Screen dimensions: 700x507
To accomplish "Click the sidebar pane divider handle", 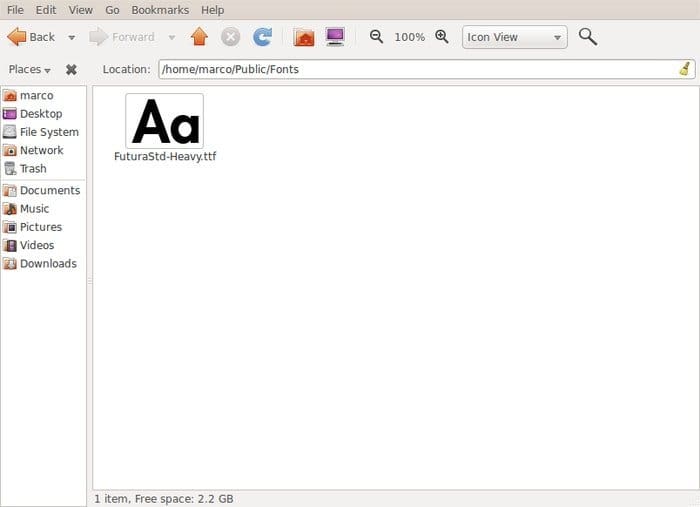I will [89, 281].
